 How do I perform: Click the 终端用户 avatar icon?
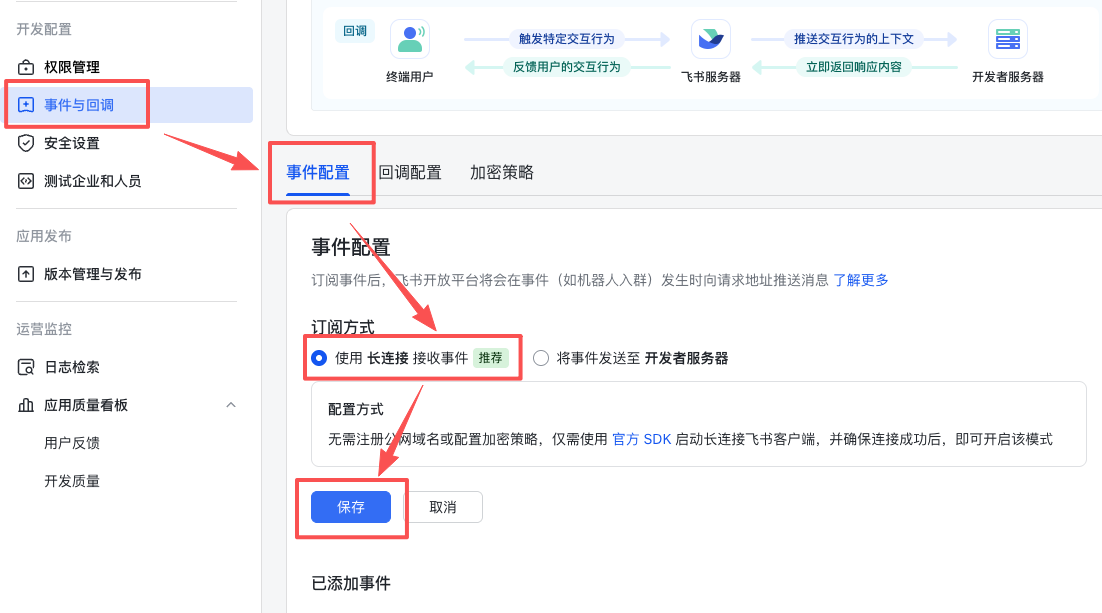pyautogui.click(x=409, y=39)
